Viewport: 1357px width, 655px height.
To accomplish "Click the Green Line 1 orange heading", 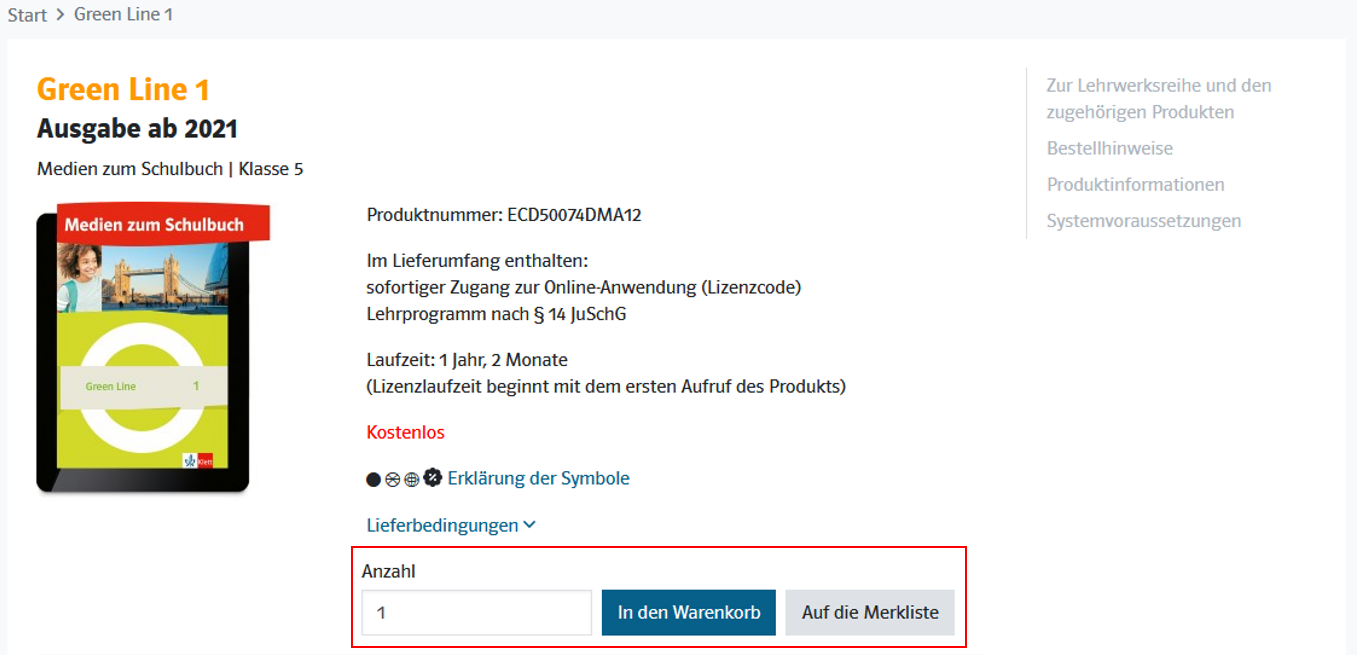I will 123,90.
